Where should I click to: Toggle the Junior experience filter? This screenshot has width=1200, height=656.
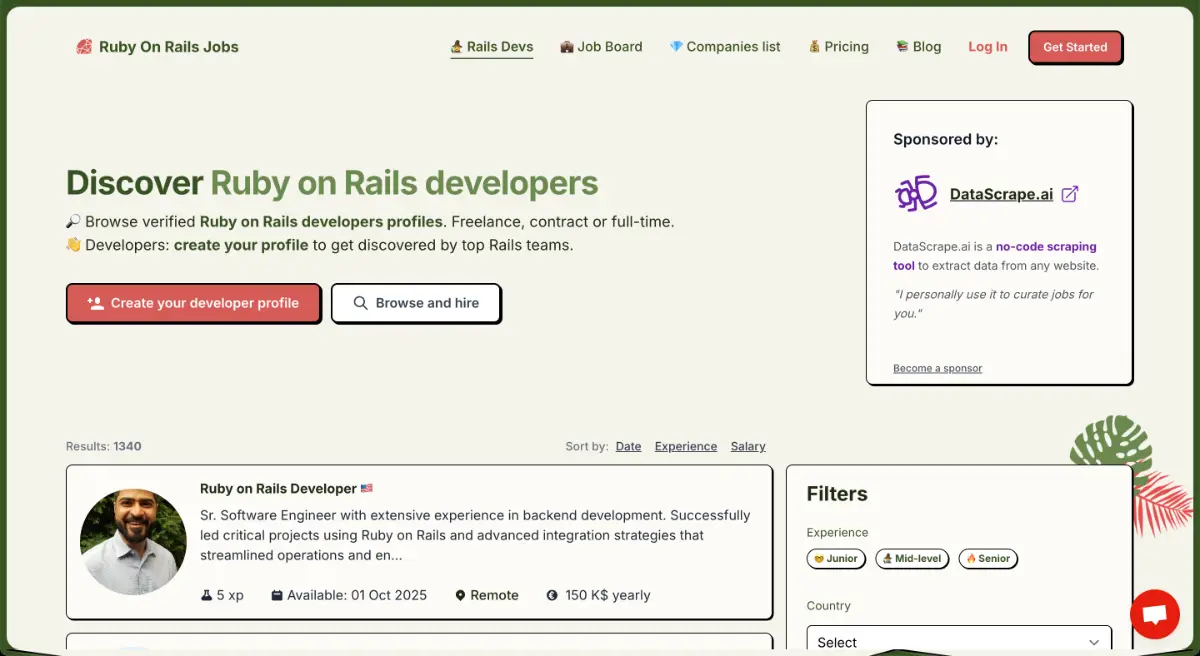click(x=836, y=559)
